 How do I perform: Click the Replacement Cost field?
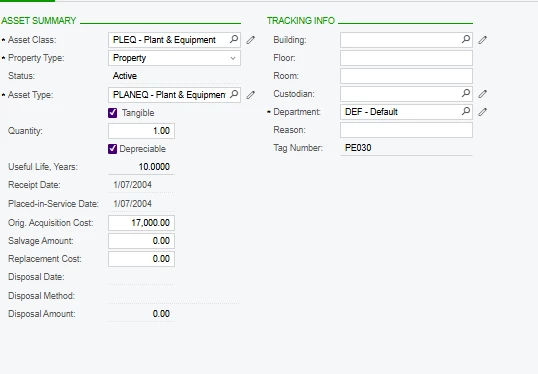(x=141, y=259)
